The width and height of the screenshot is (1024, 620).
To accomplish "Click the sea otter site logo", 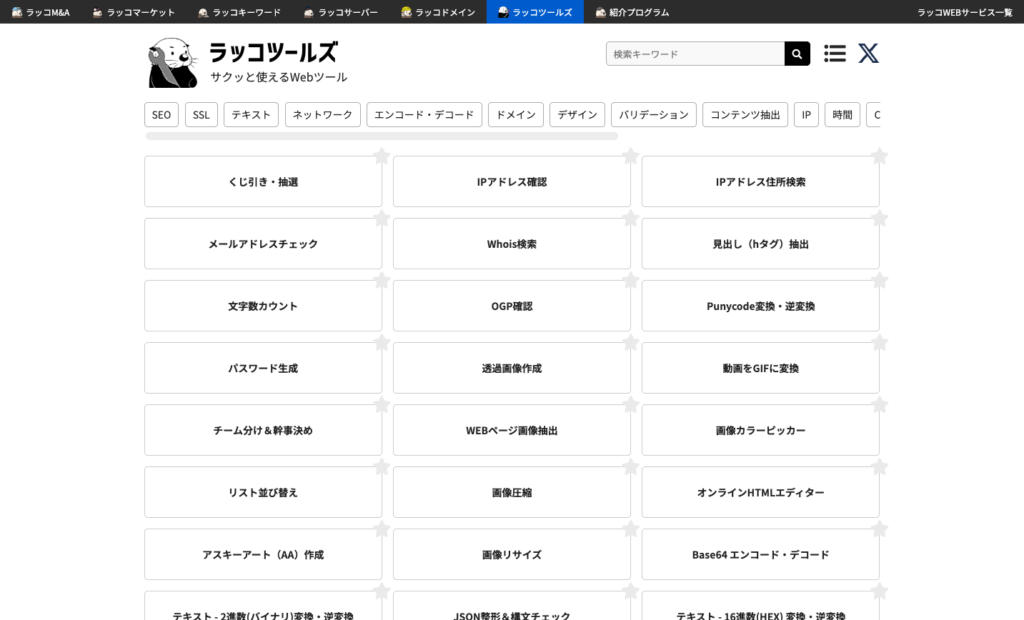I will tap(172, 62).
